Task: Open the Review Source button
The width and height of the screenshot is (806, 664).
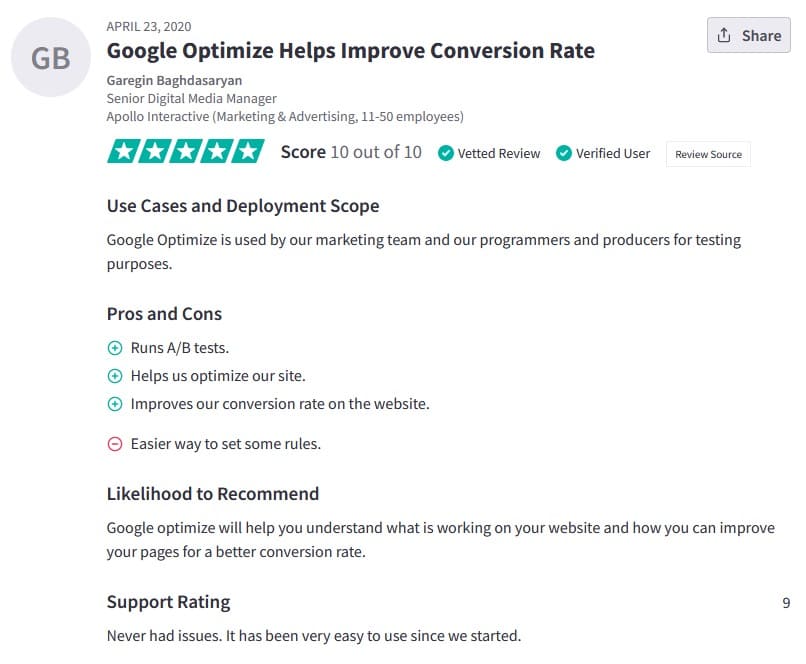Action: tap(708, 154)
